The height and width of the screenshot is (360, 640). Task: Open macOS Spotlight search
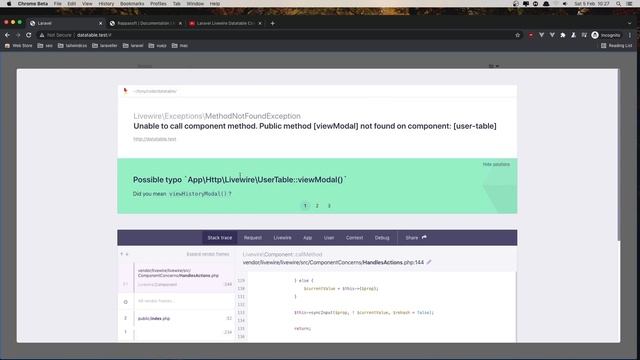(619, 4)
